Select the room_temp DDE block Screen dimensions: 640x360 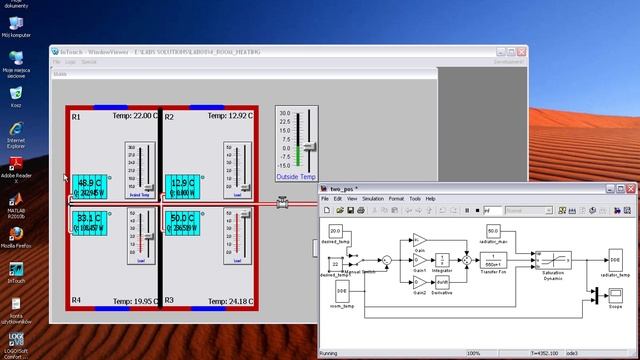(x=342, y=291)
